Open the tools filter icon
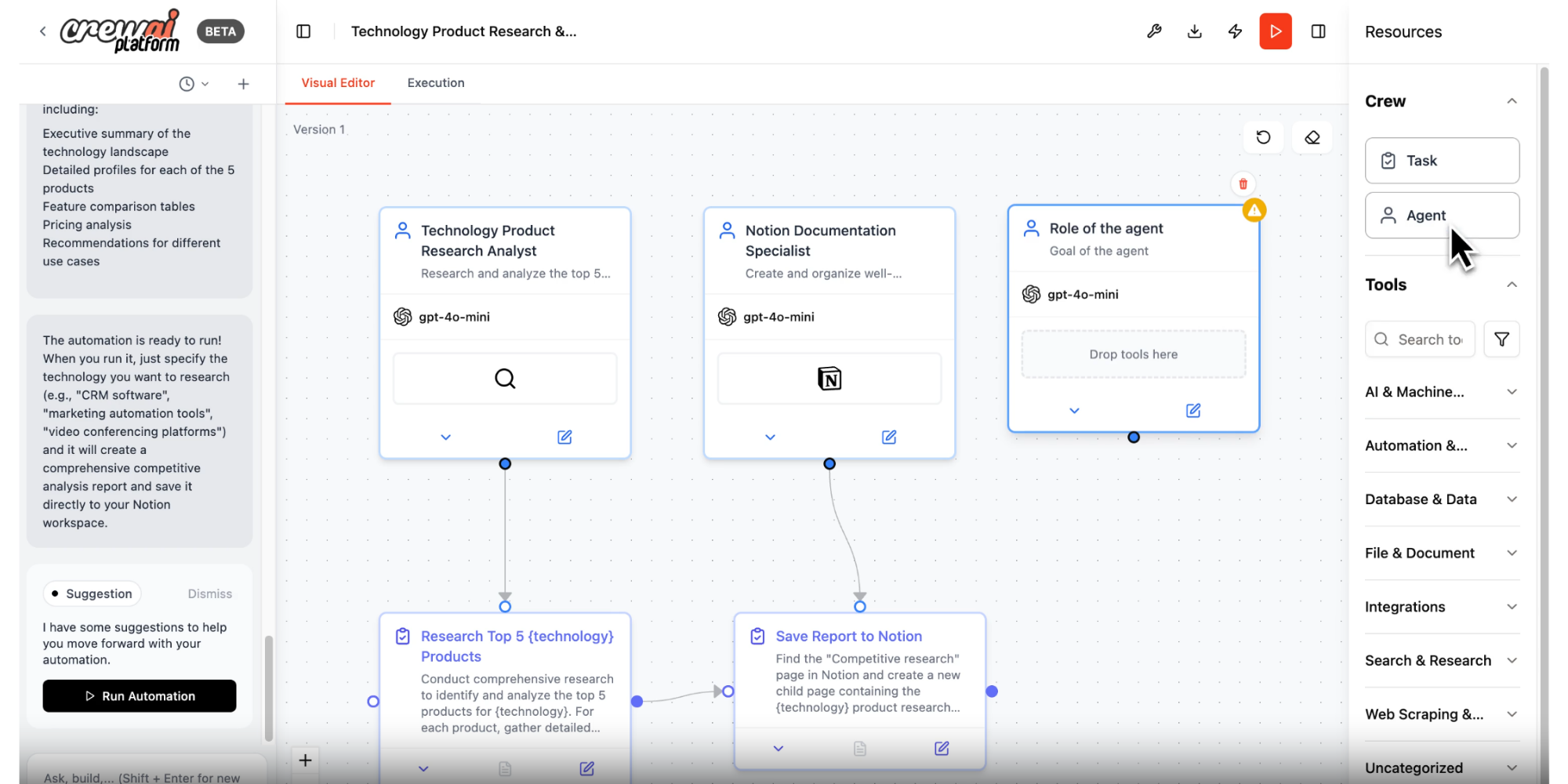Image resolution: width=1568 pixels, height=784 pixels. [x=1502, y=339]
